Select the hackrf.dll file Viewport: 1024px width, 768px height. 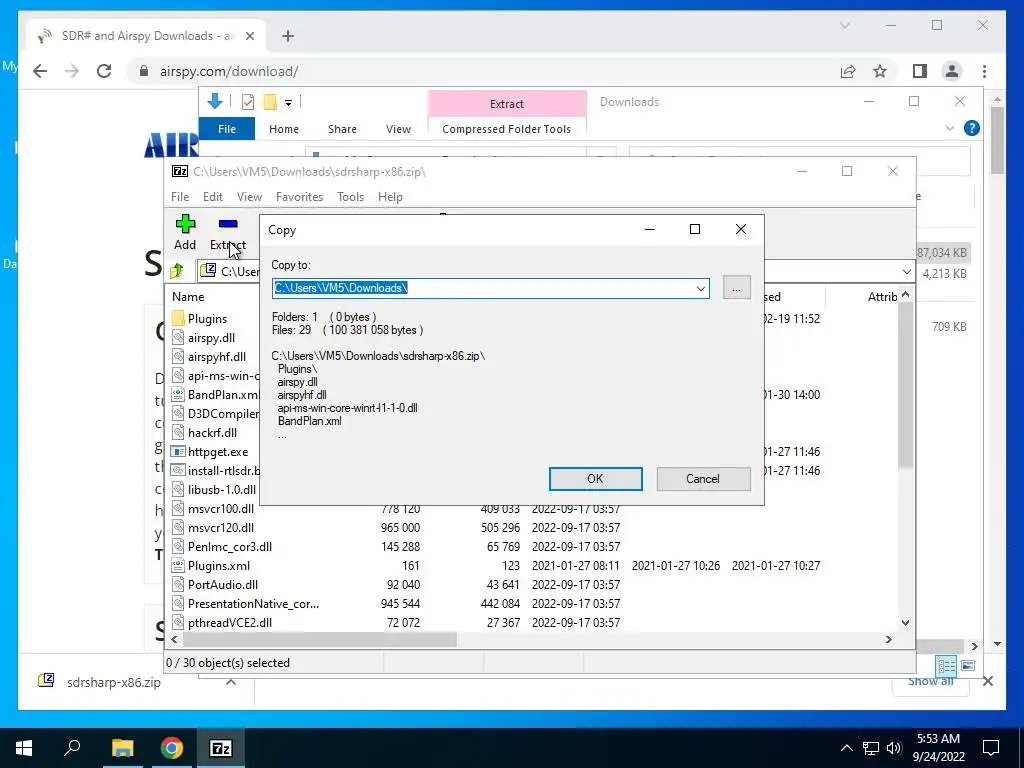click(212, 432)
